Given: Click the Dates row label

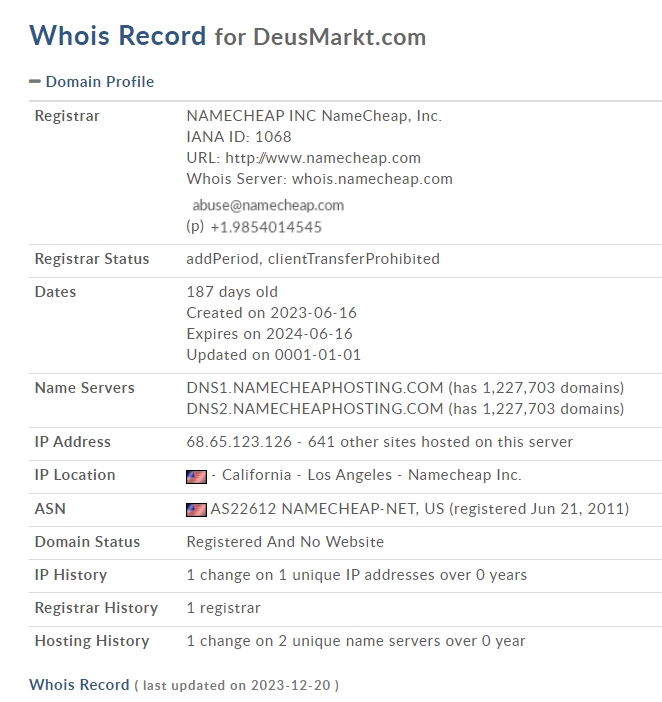Looking at the screenshot, I should click(56, 292).
